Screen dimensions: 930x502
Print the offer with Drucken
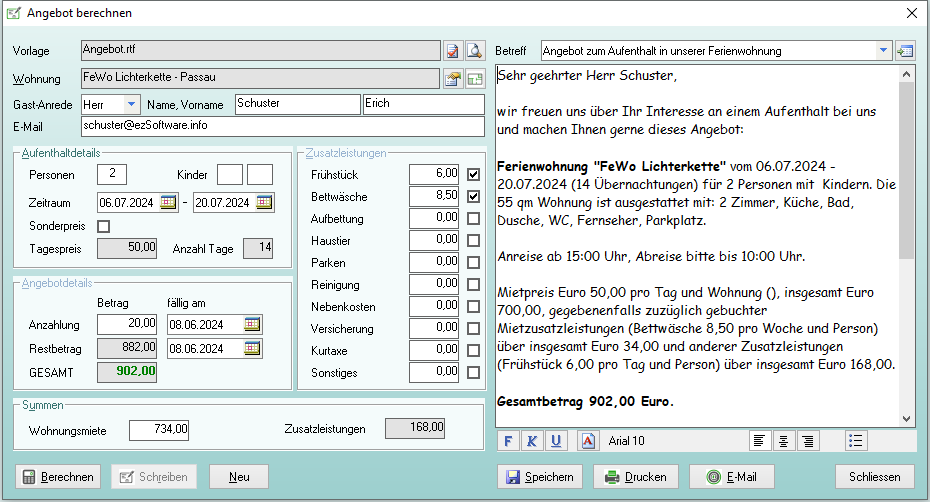pos(636,476)
